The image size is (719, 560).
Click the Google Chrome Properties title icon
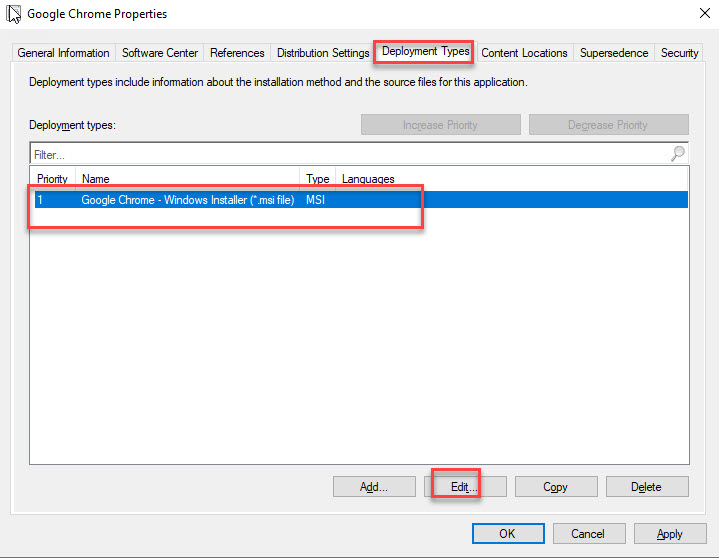coord(14,15)
